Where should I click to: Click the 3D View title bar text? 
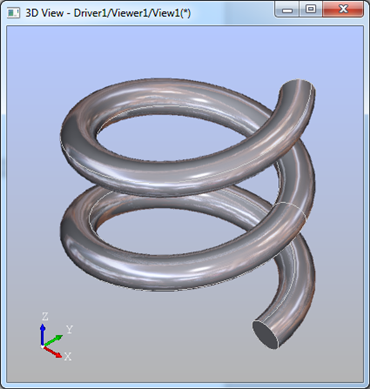(108, 13)
